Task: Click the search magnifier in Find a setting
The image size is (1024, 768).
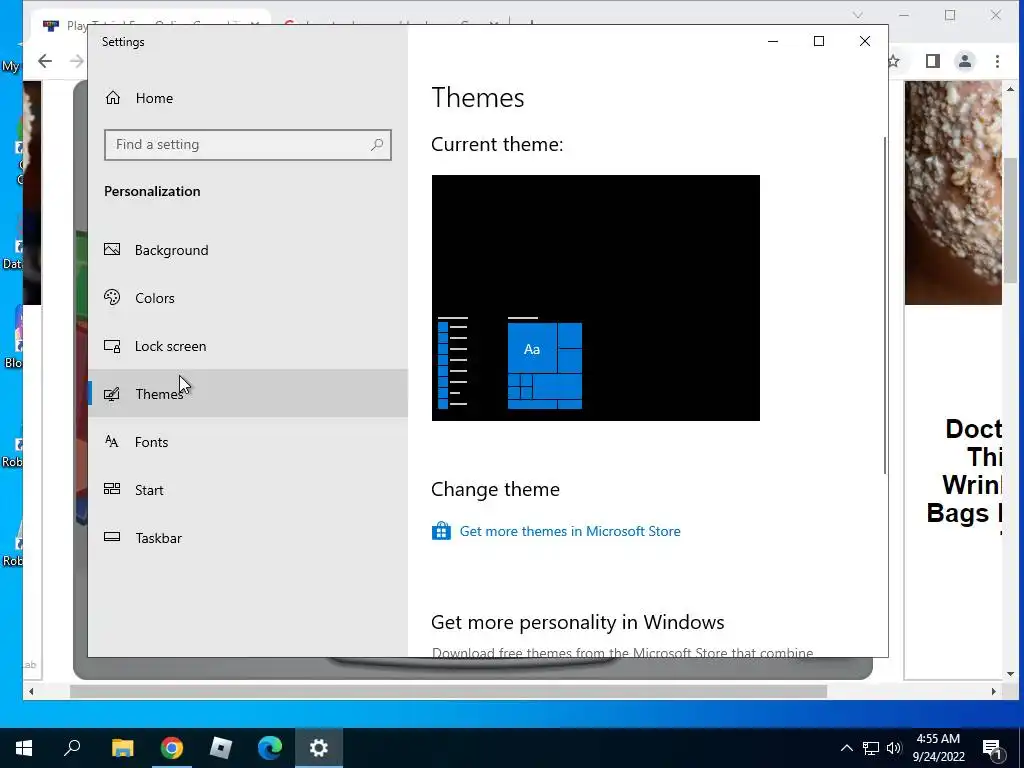Action: pyautogui.click(x=377, y=144)
